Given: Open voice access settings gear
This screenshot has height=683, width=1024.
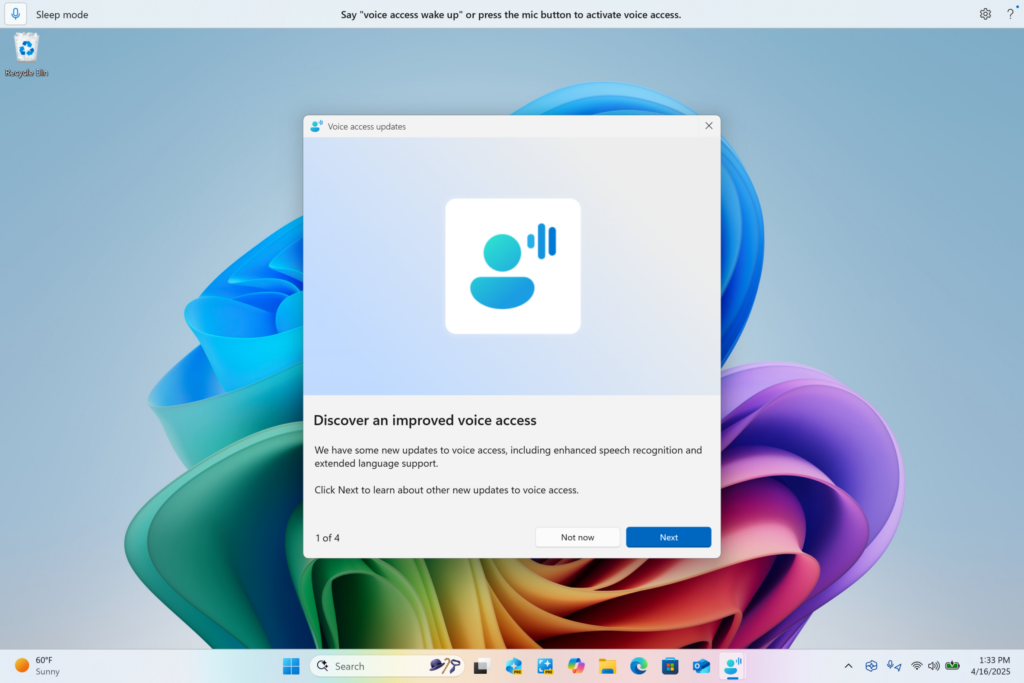Looking at the screenshot, I should 985,14.
